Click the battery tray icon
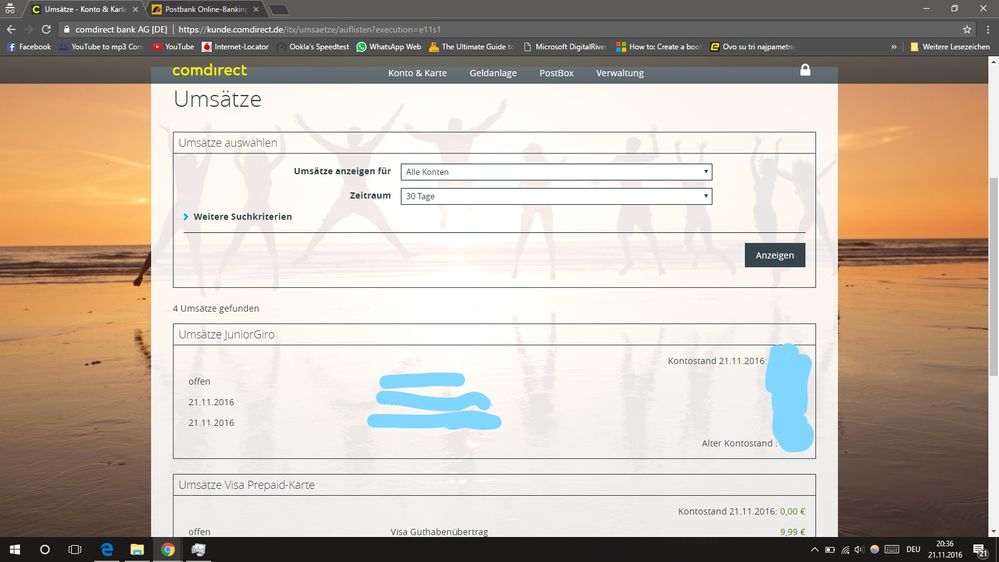999x562 pixels. pyautogui.click(x=830, y=549)
